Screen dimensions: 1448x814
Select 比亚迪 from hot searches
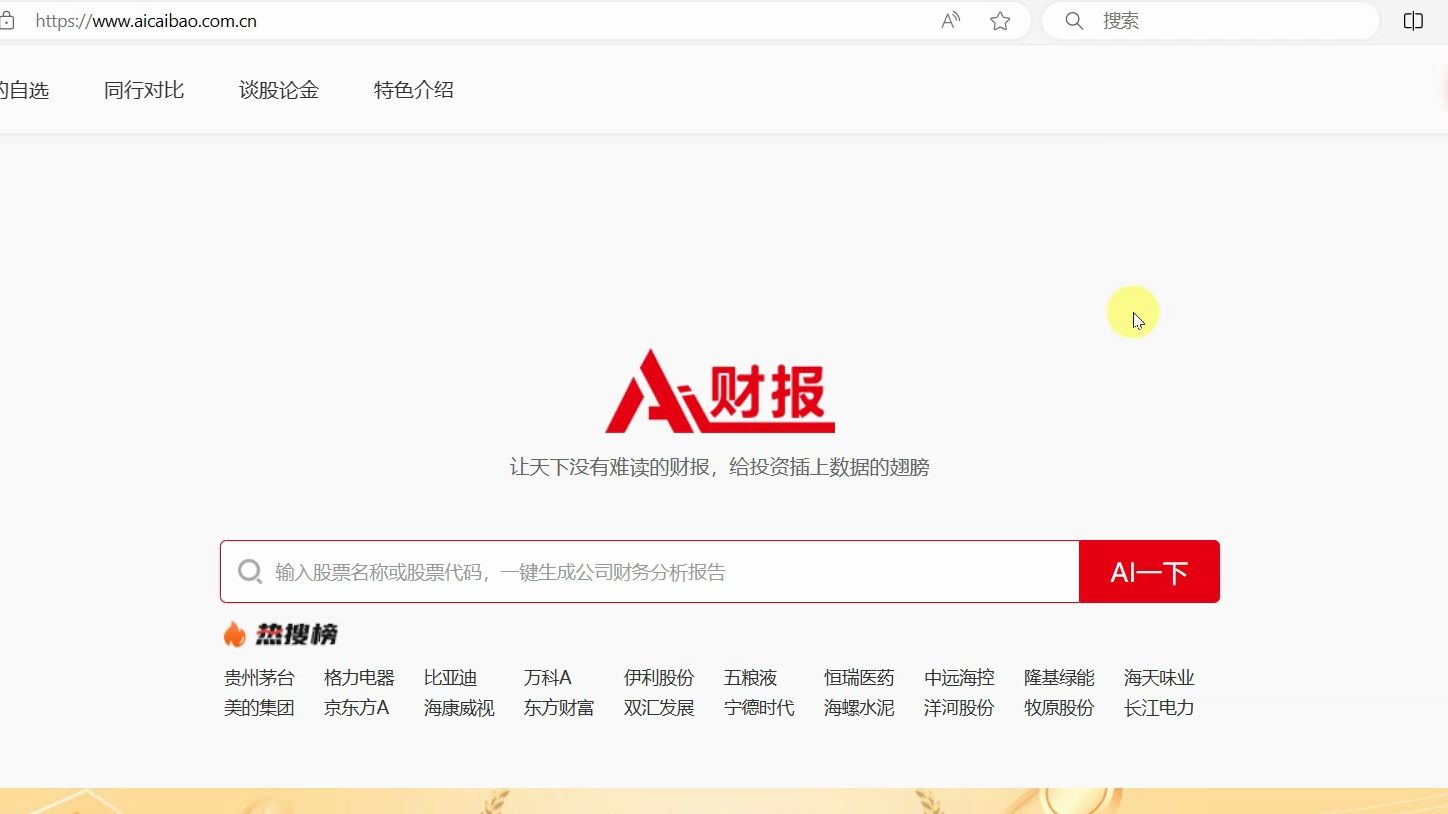tap(450, 678)
